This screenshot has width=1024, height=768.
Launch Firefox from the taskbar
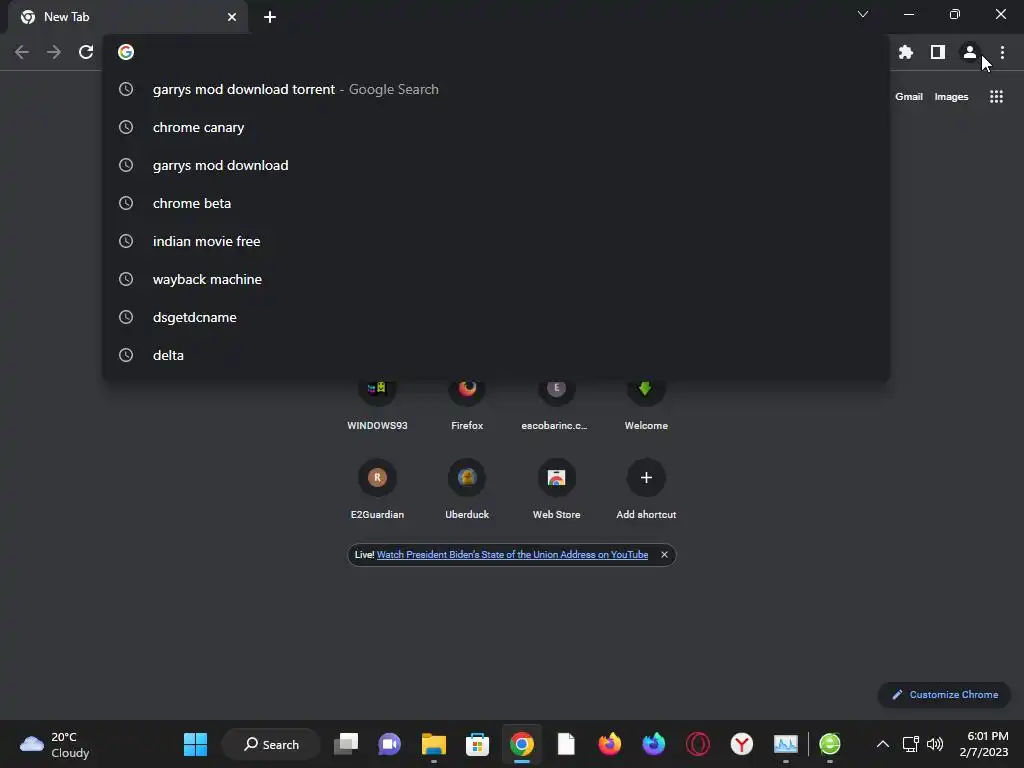610,744
